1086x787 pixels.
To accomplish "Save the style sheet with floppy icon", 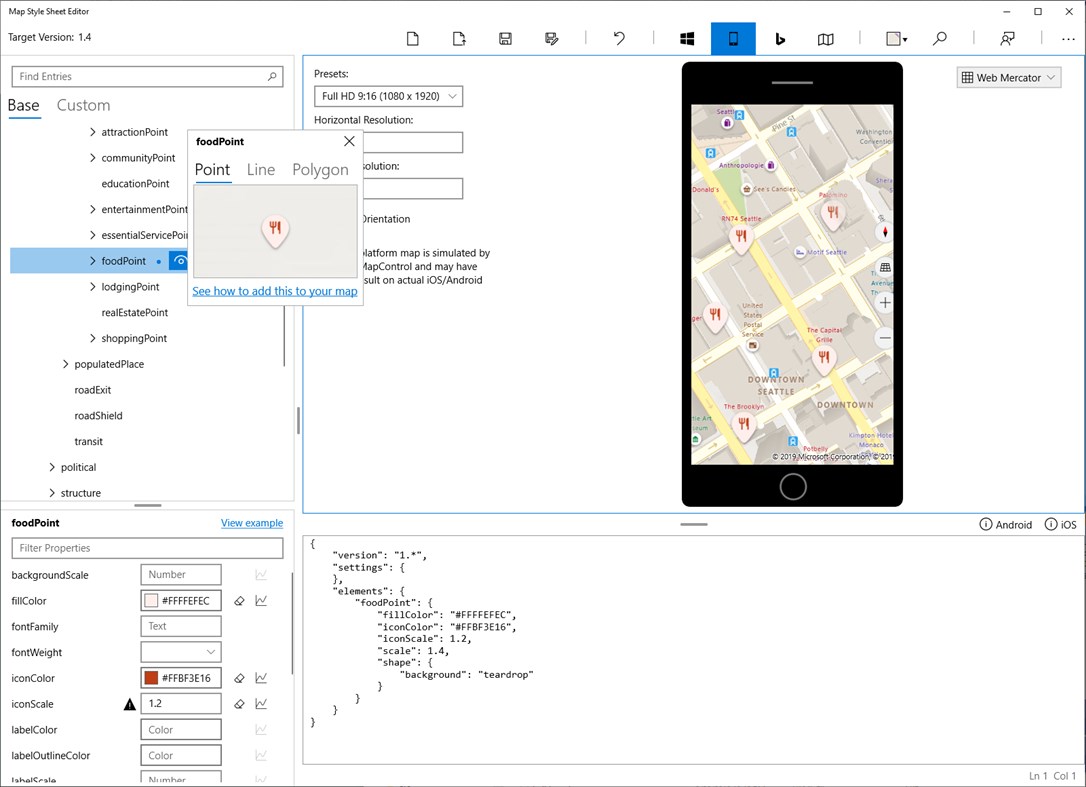I will coord(506,39).
